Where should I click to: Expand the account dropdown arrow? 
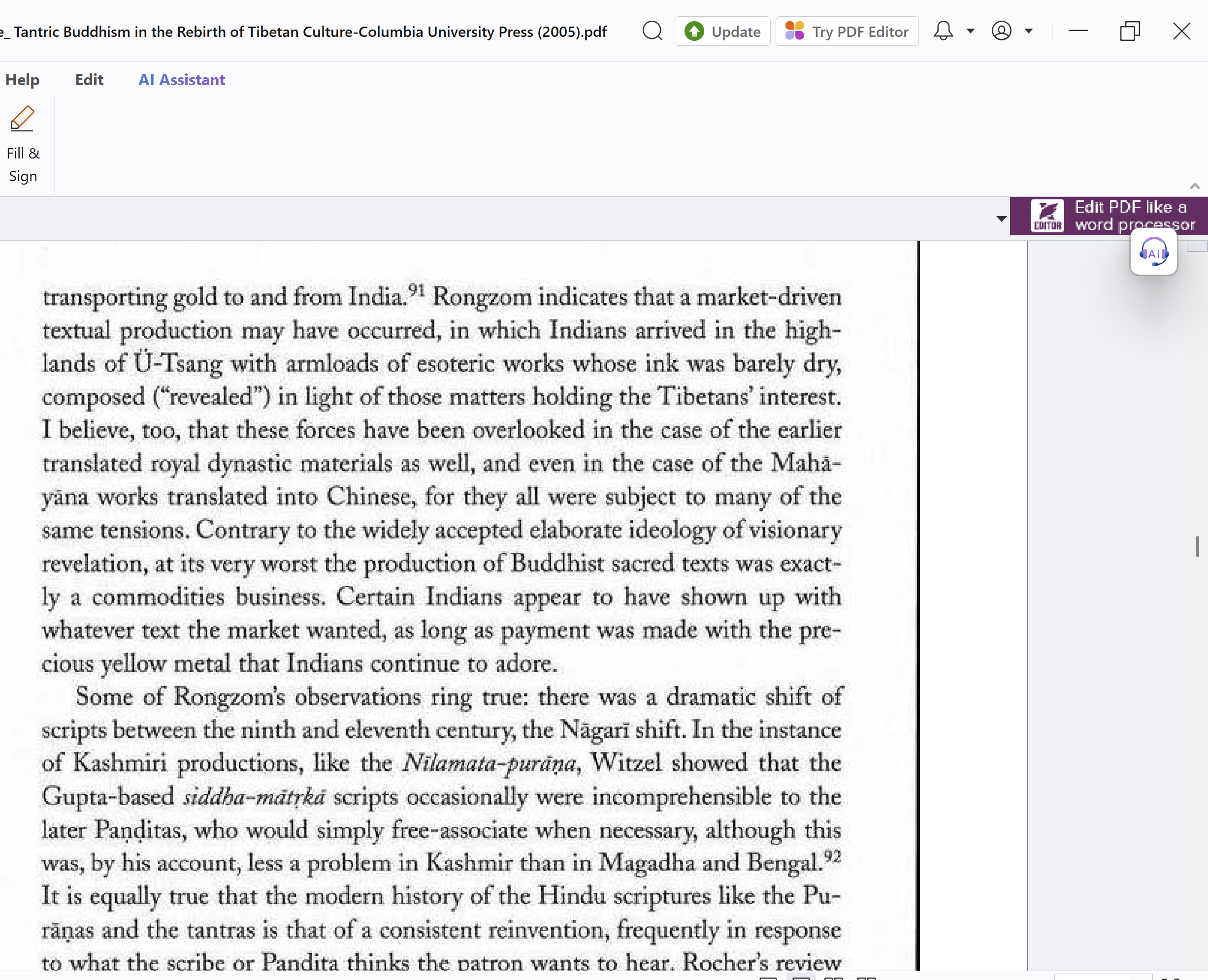(x=1028, y=31)
